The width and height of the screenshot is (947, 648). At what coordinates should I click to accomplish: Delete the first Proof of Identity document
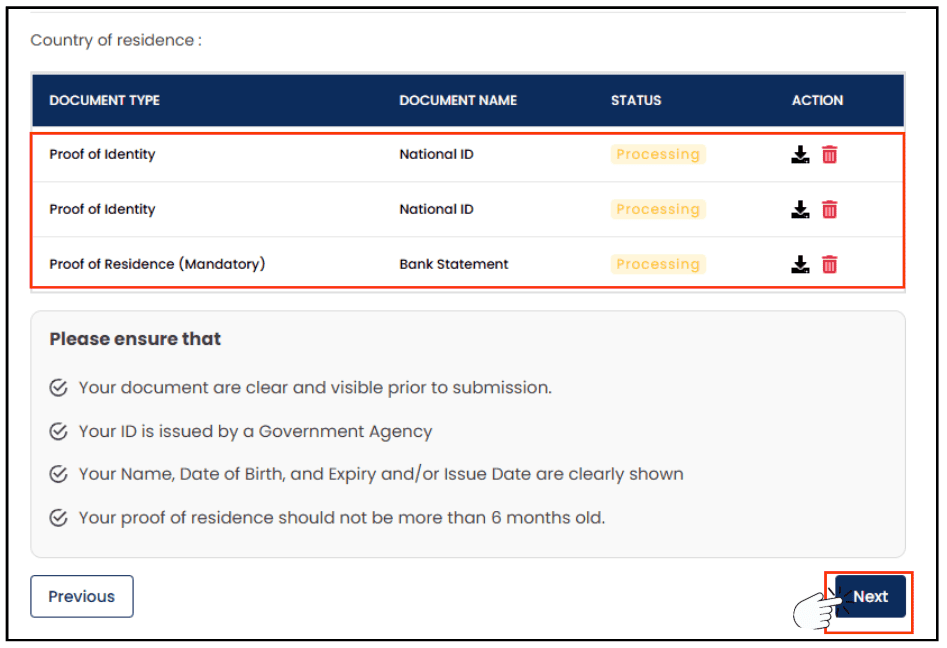tap(830, 155)
